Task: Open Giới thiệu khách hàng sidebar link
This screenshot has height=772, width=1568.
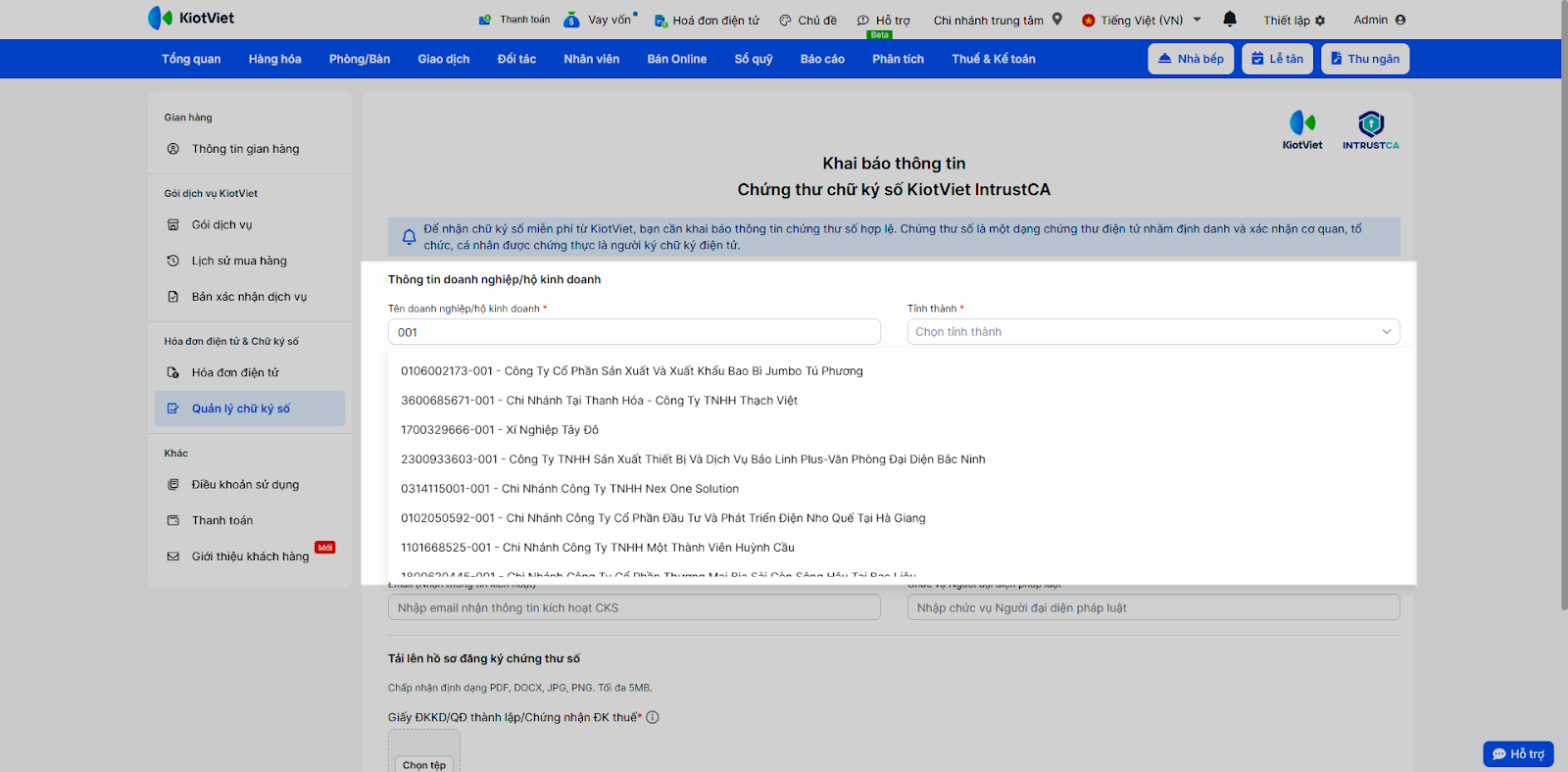Action: pos(250,556)
